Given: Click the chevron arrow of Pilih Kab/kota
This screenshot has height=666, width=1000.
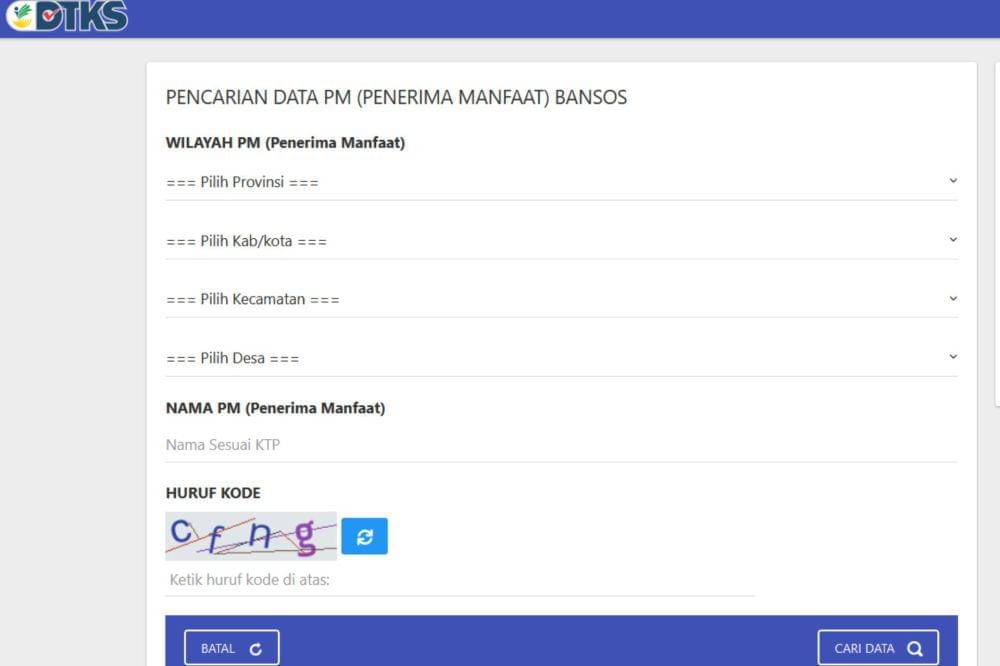Looking at the screenshot, I should 952,240.
